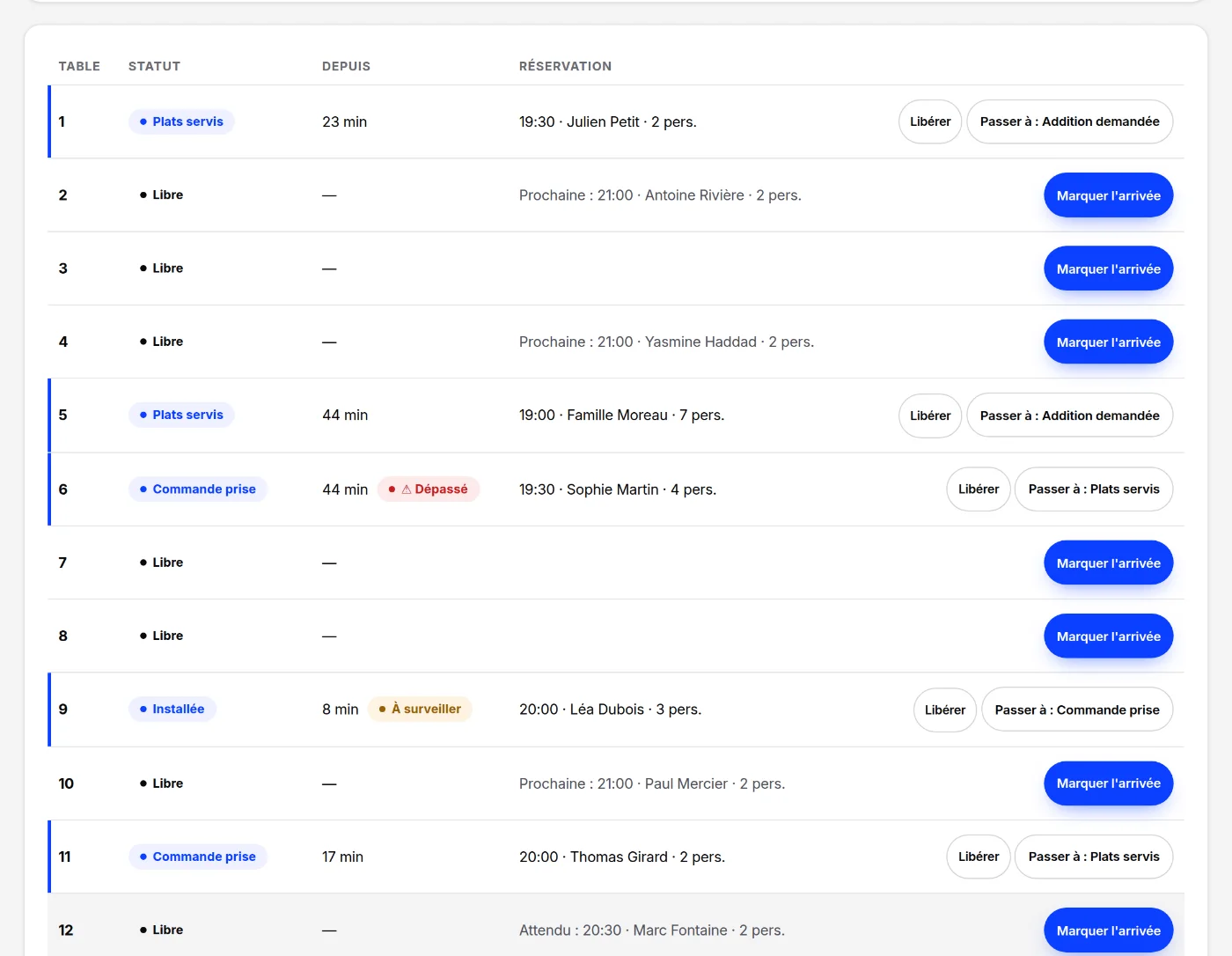Click Commande prise status on table 6
The width and height of the screenshot is (1232, 956).
coord(198,489)
